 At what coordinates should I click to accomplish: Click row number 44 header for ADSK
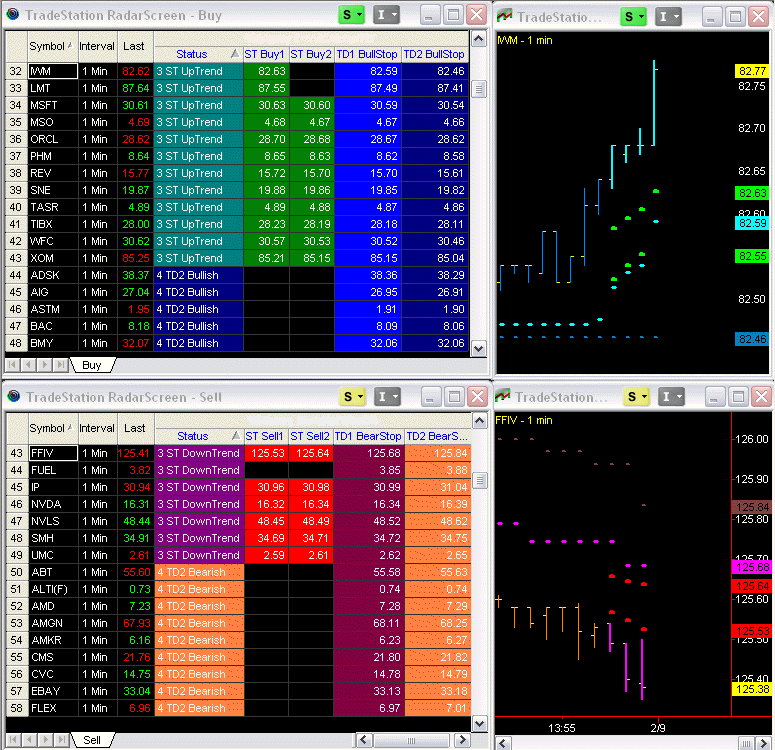16,275
